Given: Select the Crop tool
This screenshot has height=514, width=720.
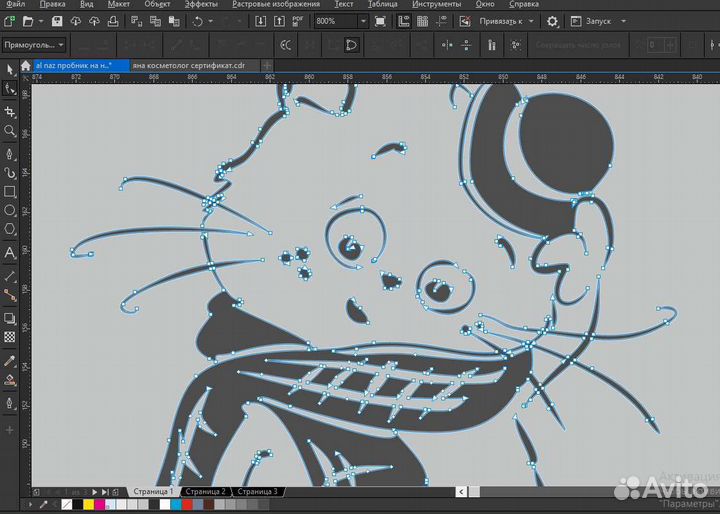Looking at the screenshot, I should pos(10,111).
